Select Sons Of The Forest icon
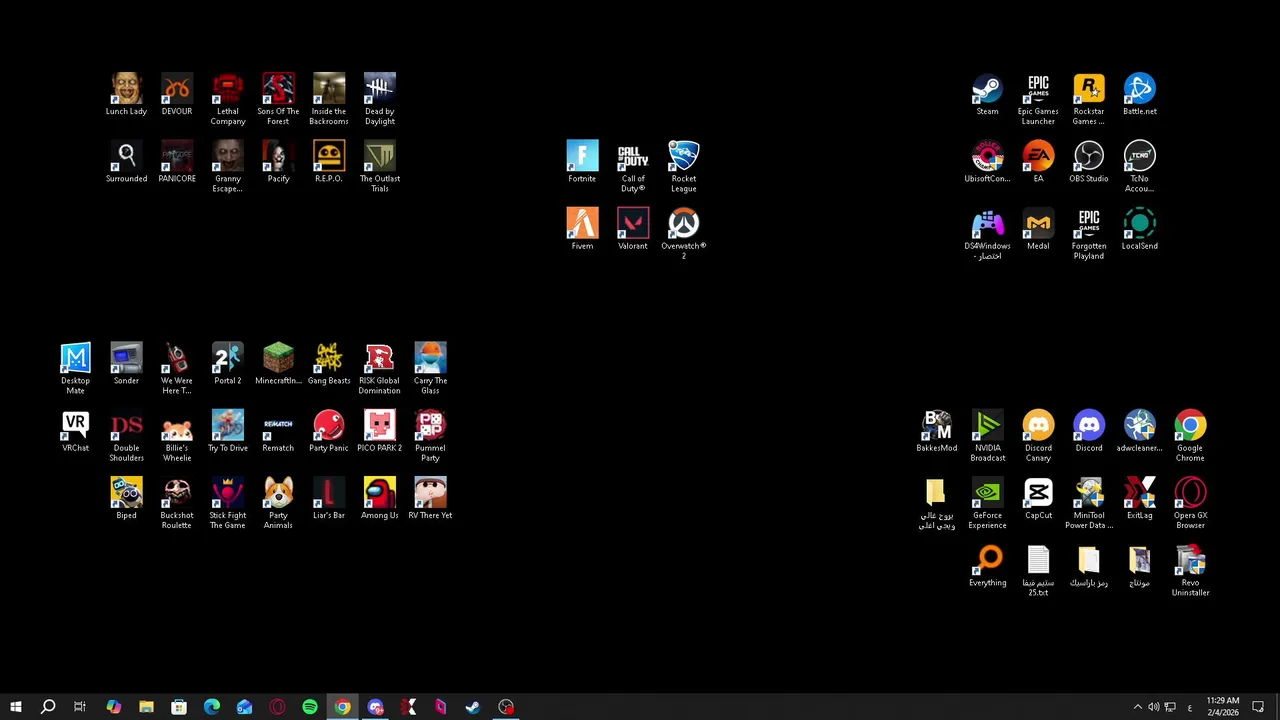The height and width of the screenshot is (720, 1280). 278,99
